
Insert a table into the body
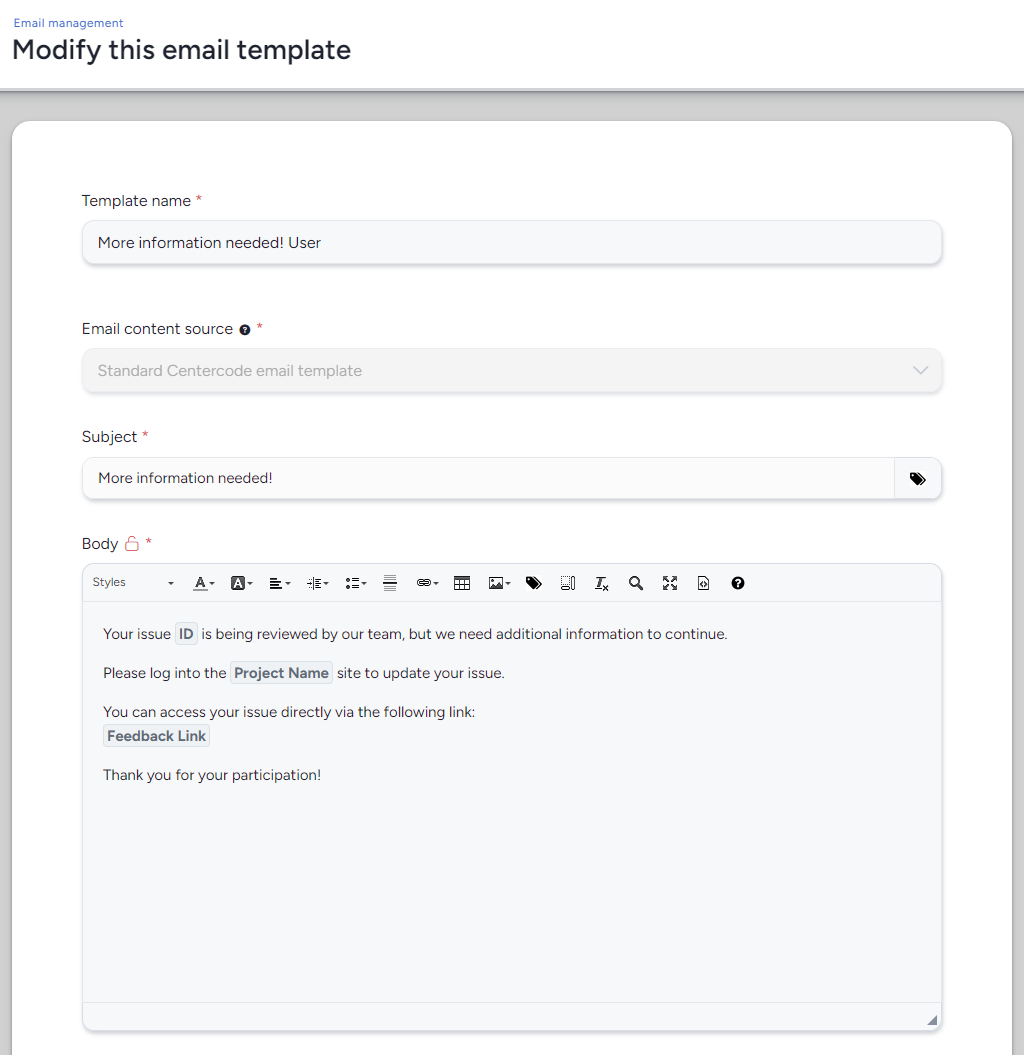pyautogui.click(x=462, y=583)
